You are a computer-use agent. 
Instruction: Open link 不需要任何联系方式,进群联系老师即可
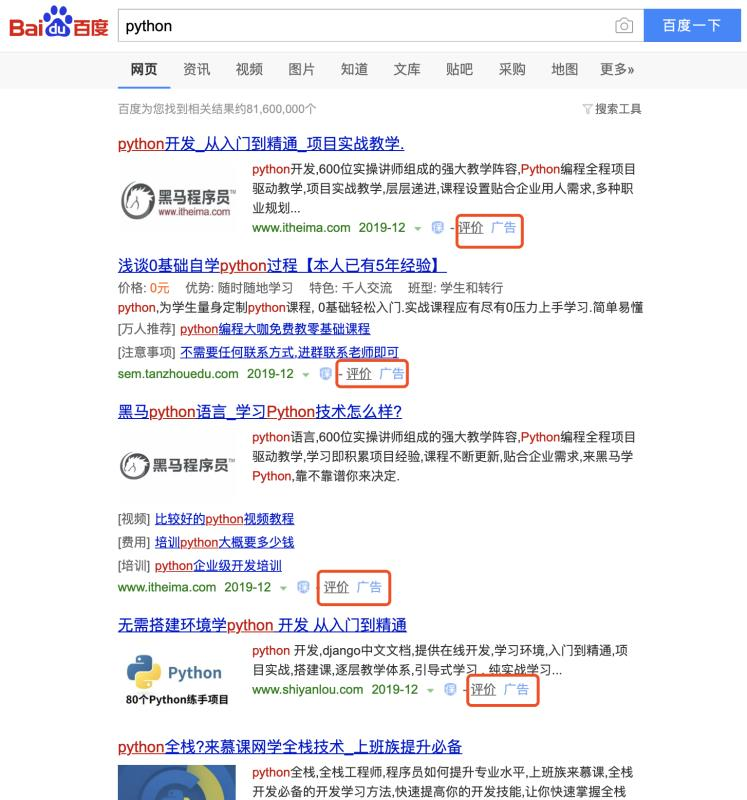[x=289, y=353]
